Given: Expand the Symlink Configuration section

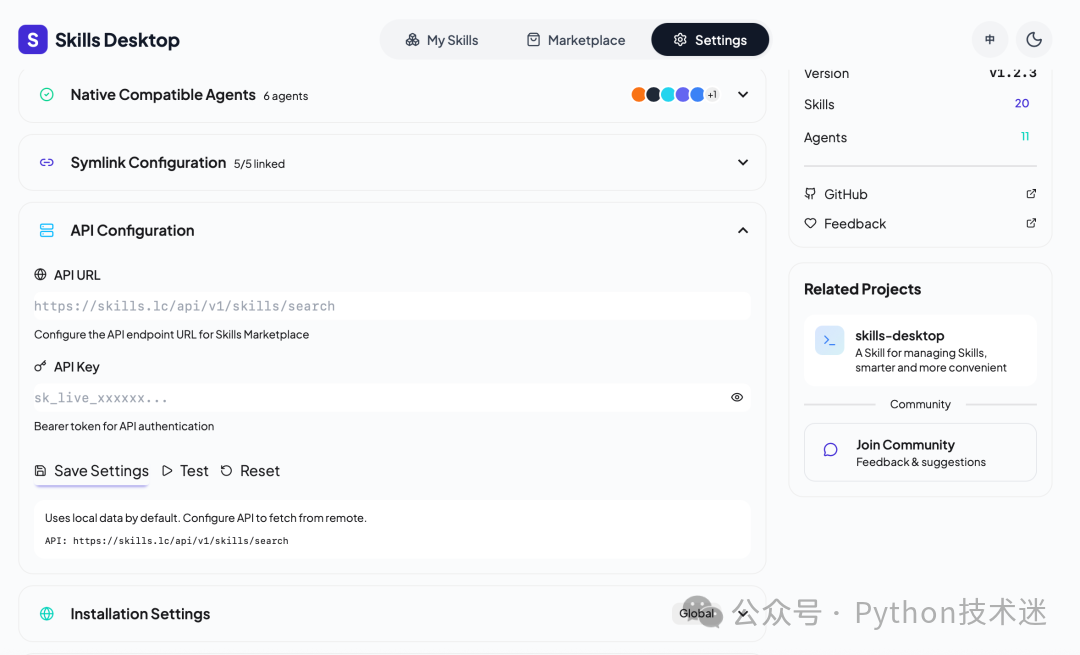Looking at the screenshot, I should pos(742,163).
